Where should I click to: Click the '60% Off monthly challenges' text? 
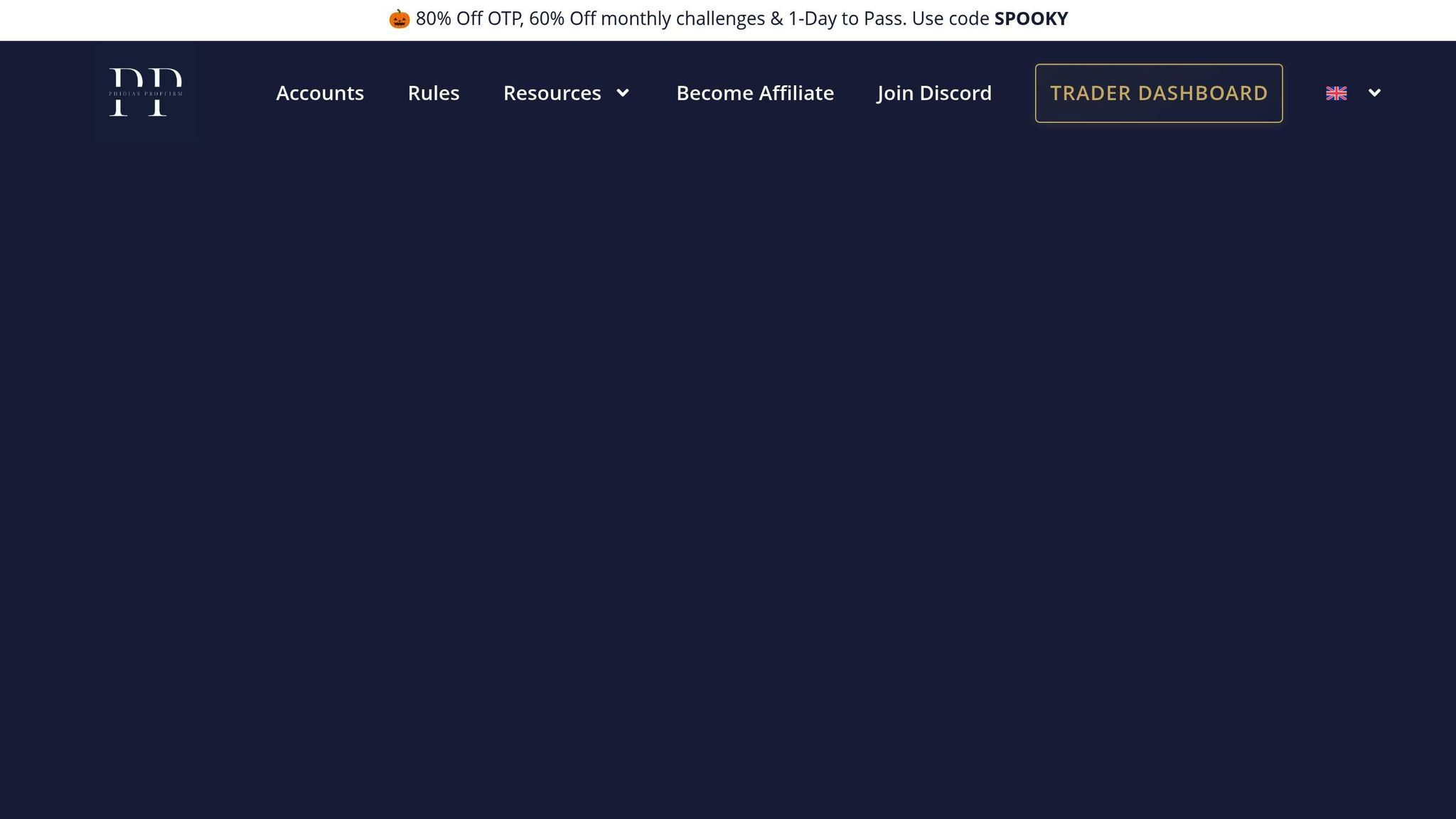(646, 19)
